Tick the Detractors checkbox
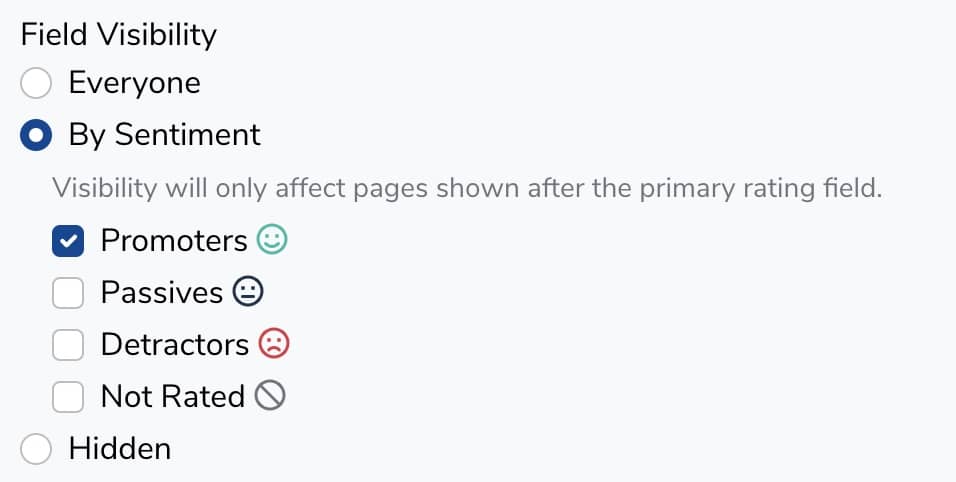Image resolution: width=956 pixels, height=482 pixels. pos(68,344)
